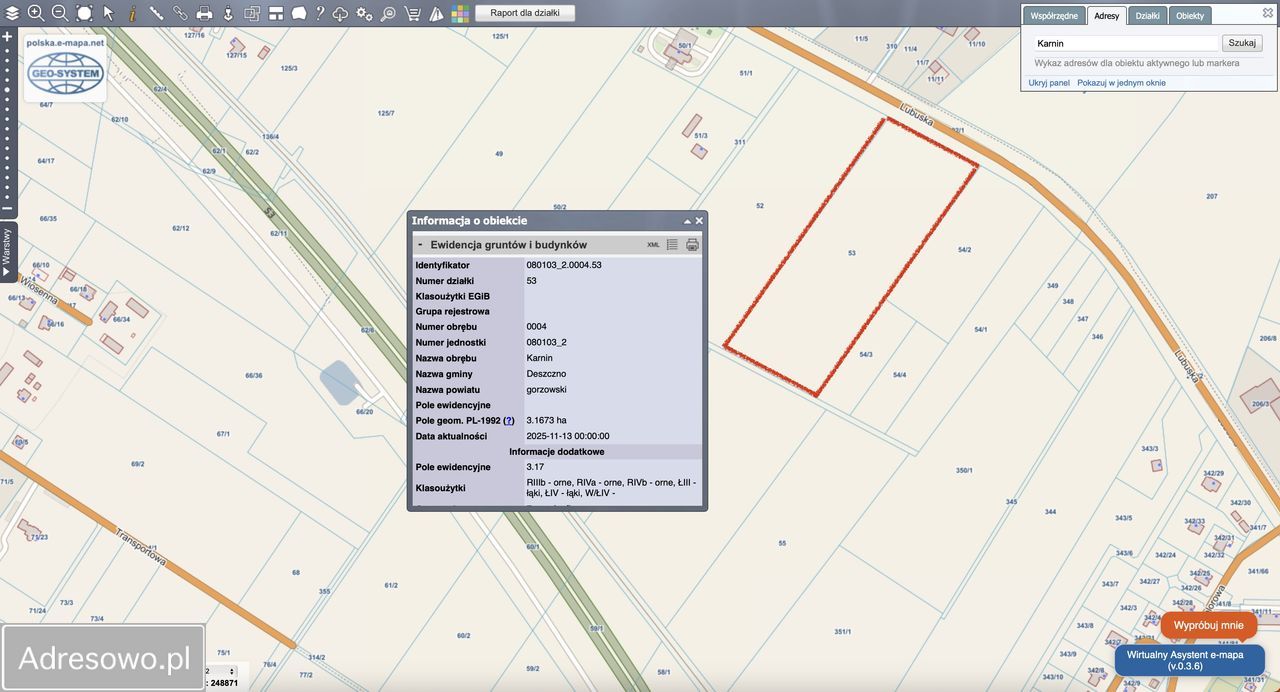Open the colored grid palette icon
This screenshot has height=692, width=1280.
(x=459, y=13)
